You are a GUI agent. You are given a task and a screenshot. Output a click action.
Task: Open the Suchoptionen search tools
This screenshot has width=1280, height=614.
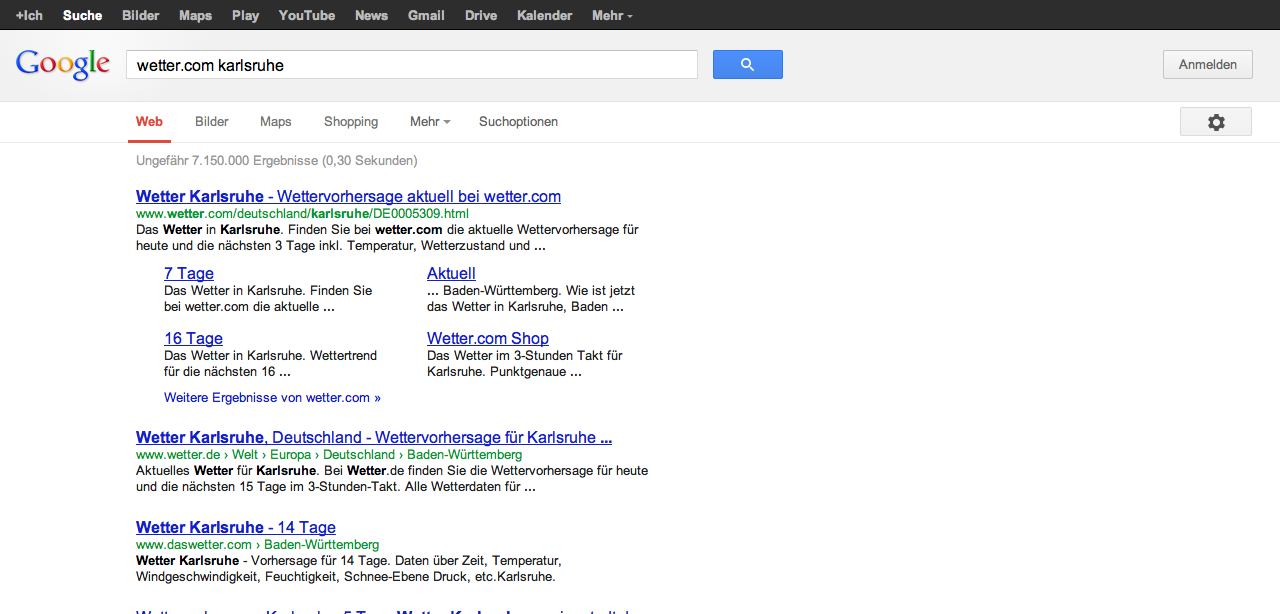(x=518, y=122)
